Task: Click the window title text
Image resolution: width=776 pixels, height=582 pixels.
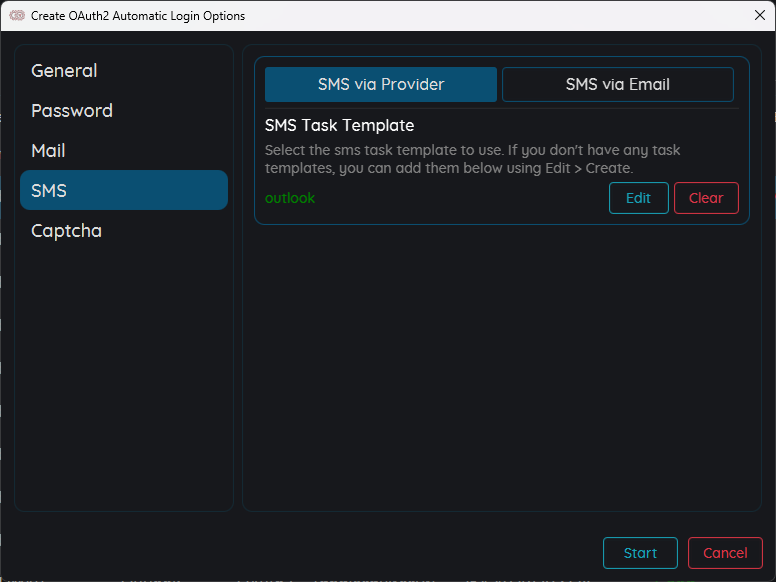Action: pyautogui.click(x=138, y=16)
